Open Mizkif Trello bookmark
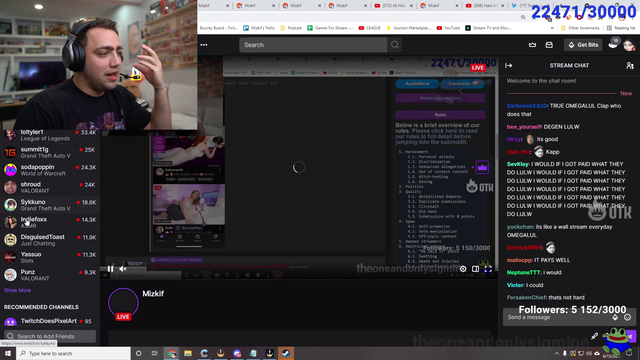640x360 pixels. coord(259,28)
